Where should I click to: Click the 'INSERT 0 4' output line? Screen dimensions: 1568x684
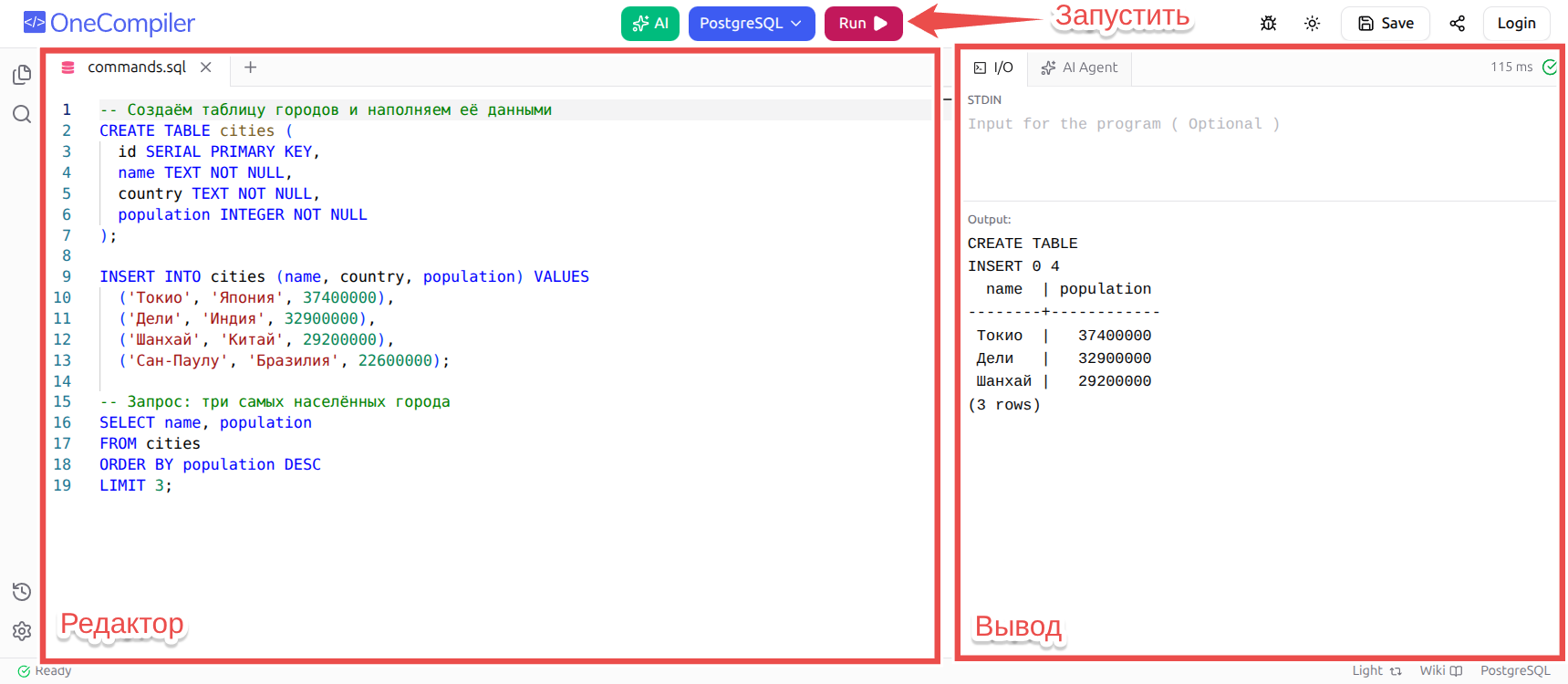pos(1013,266)
